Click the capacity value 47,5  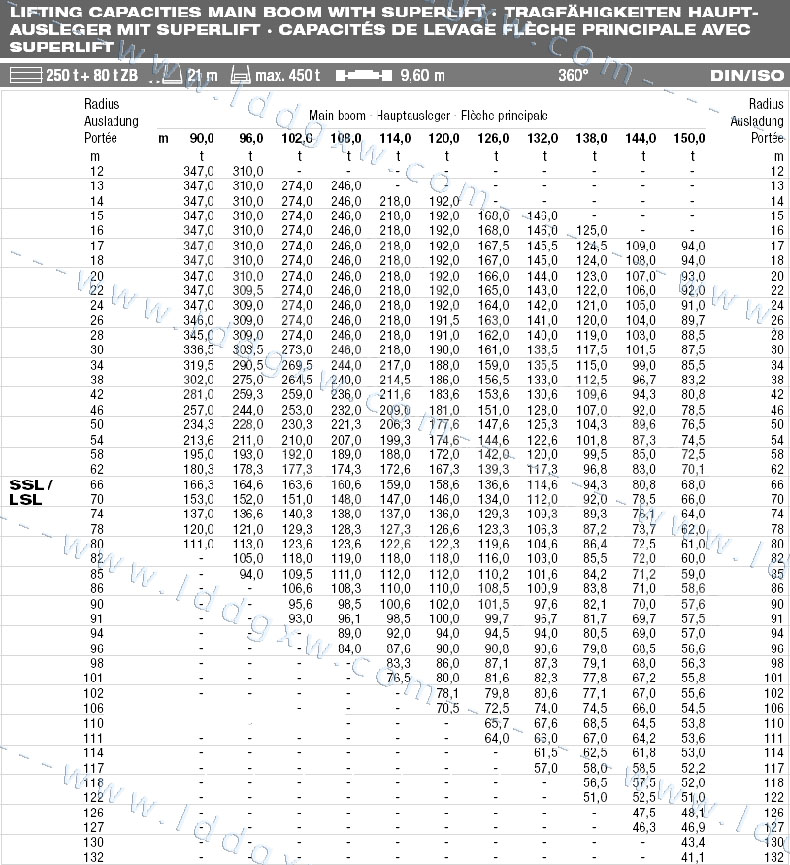click(x=644, y=813)
